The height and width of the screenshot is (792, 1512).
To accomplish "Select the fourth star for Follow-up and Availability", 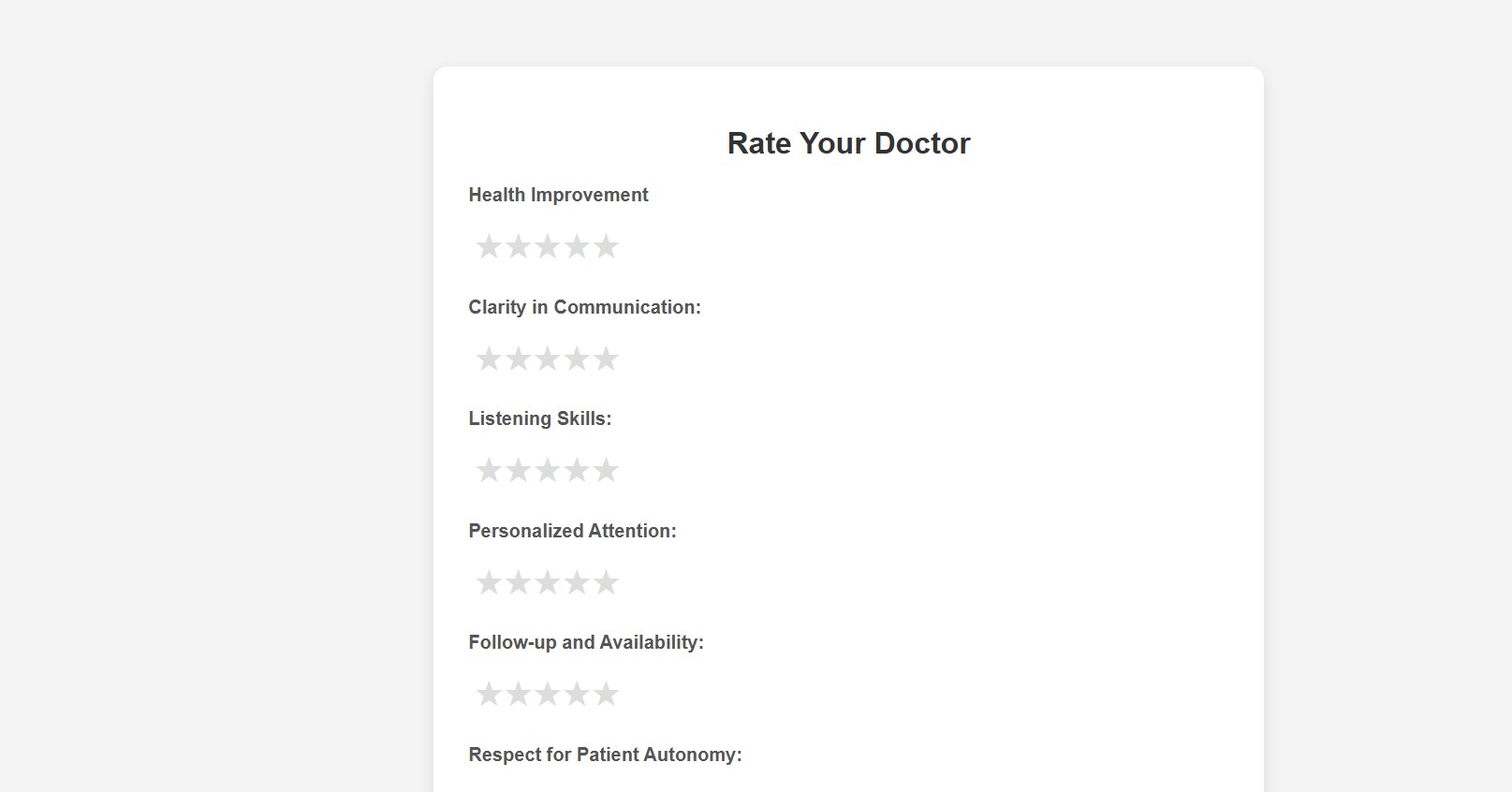I will (578, 694).
